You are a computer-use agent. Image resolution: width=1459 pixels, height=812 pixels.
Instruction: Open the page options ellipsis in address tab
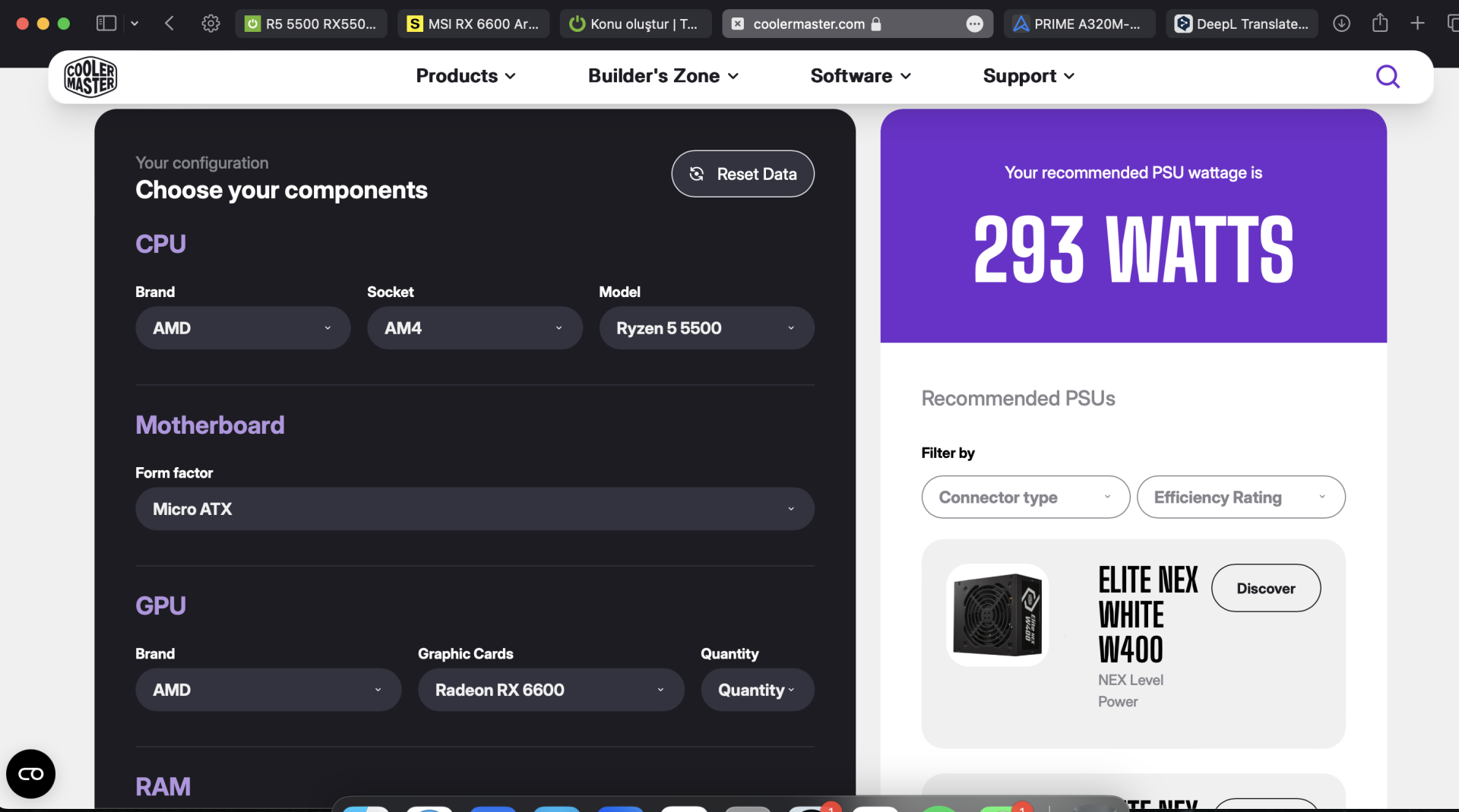[974, 24]
